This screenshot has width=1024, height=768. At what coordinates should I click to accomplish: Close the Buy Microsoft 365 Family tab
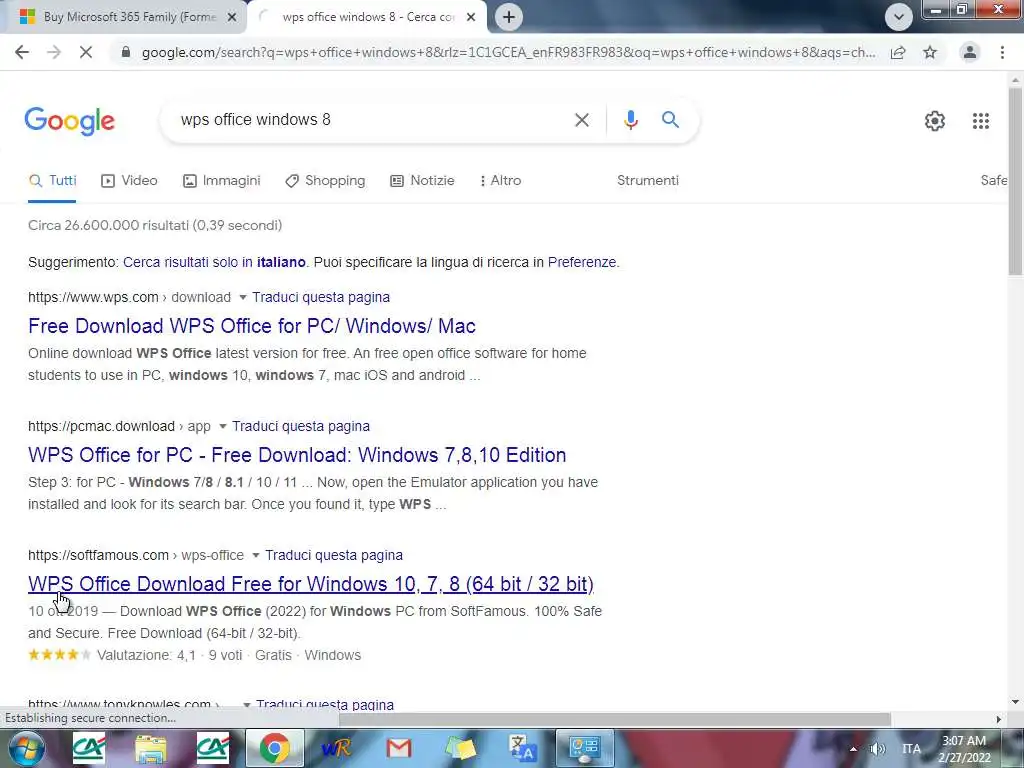pyautogui.click(x=231, y=17)
